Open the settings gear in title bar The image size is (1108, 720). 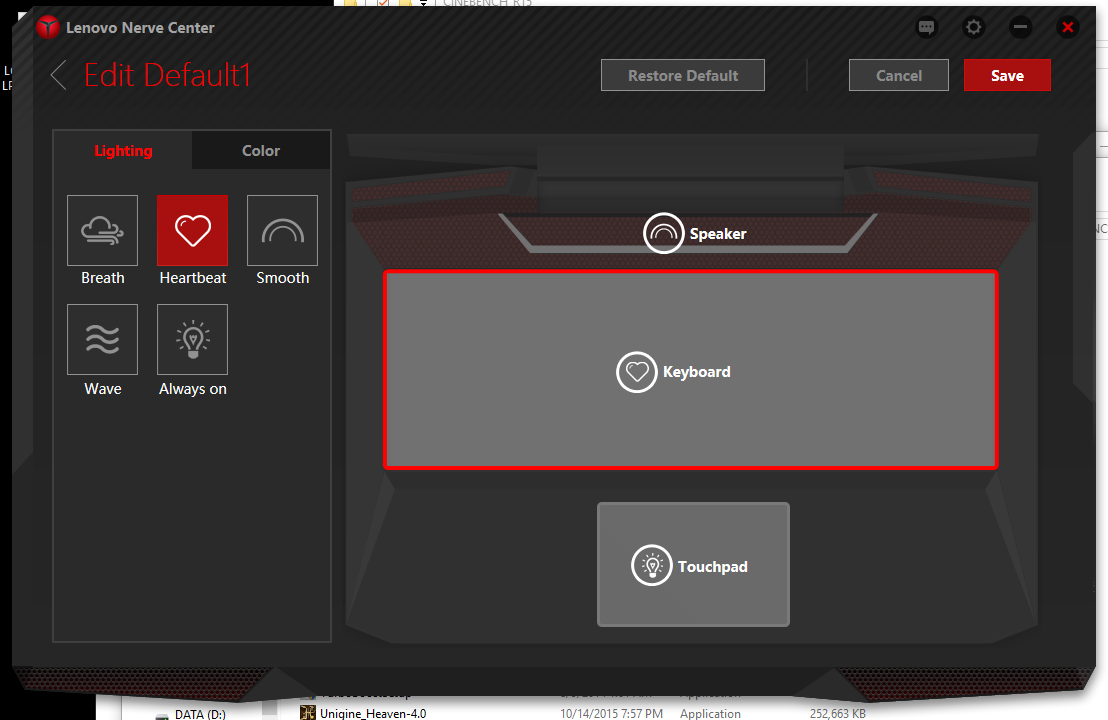(974, 28)
